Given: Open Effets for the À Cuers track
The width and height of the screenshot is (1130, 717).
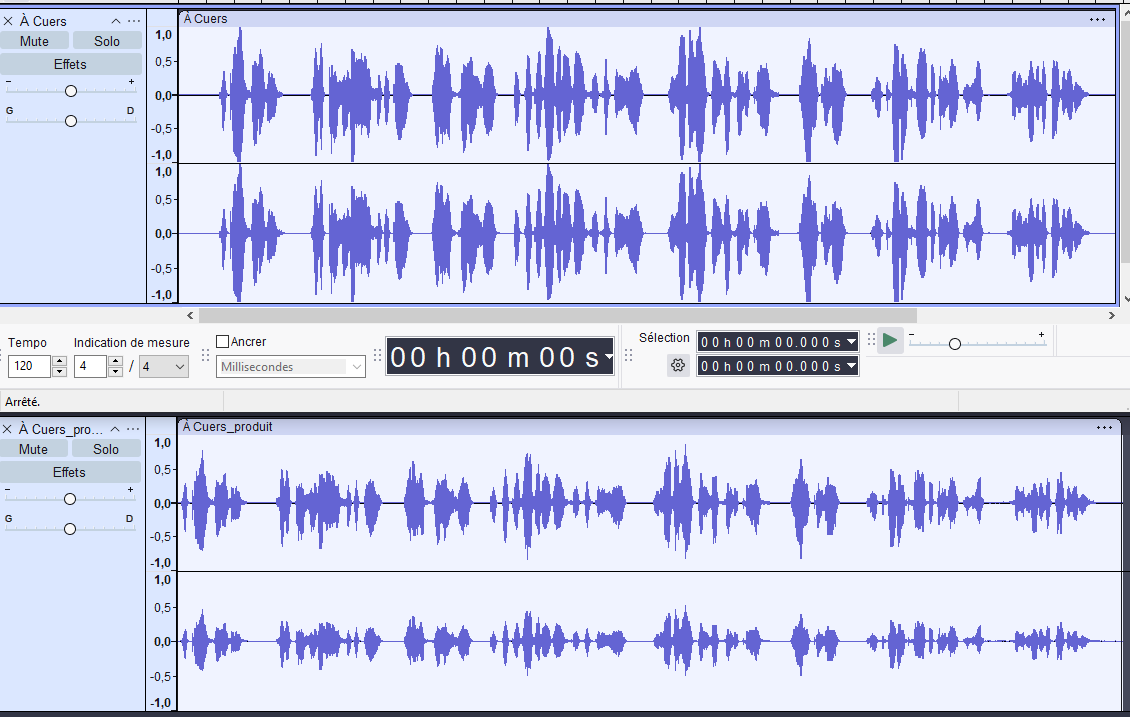Looking at the screenshot, I should (x=70, y=64).
